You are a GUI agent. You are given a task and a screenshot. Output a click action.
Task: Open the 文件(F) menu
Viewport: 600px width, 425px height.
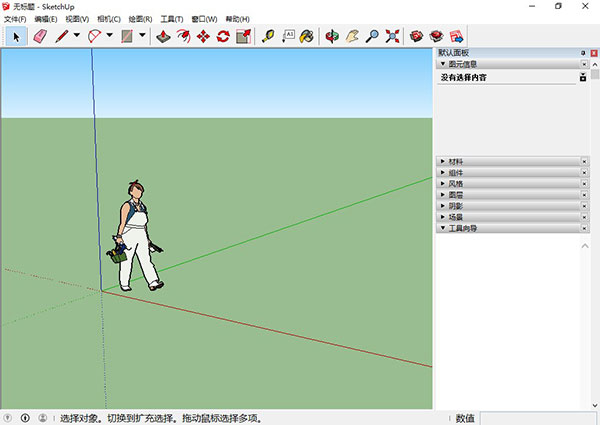(x=15, y=19)
